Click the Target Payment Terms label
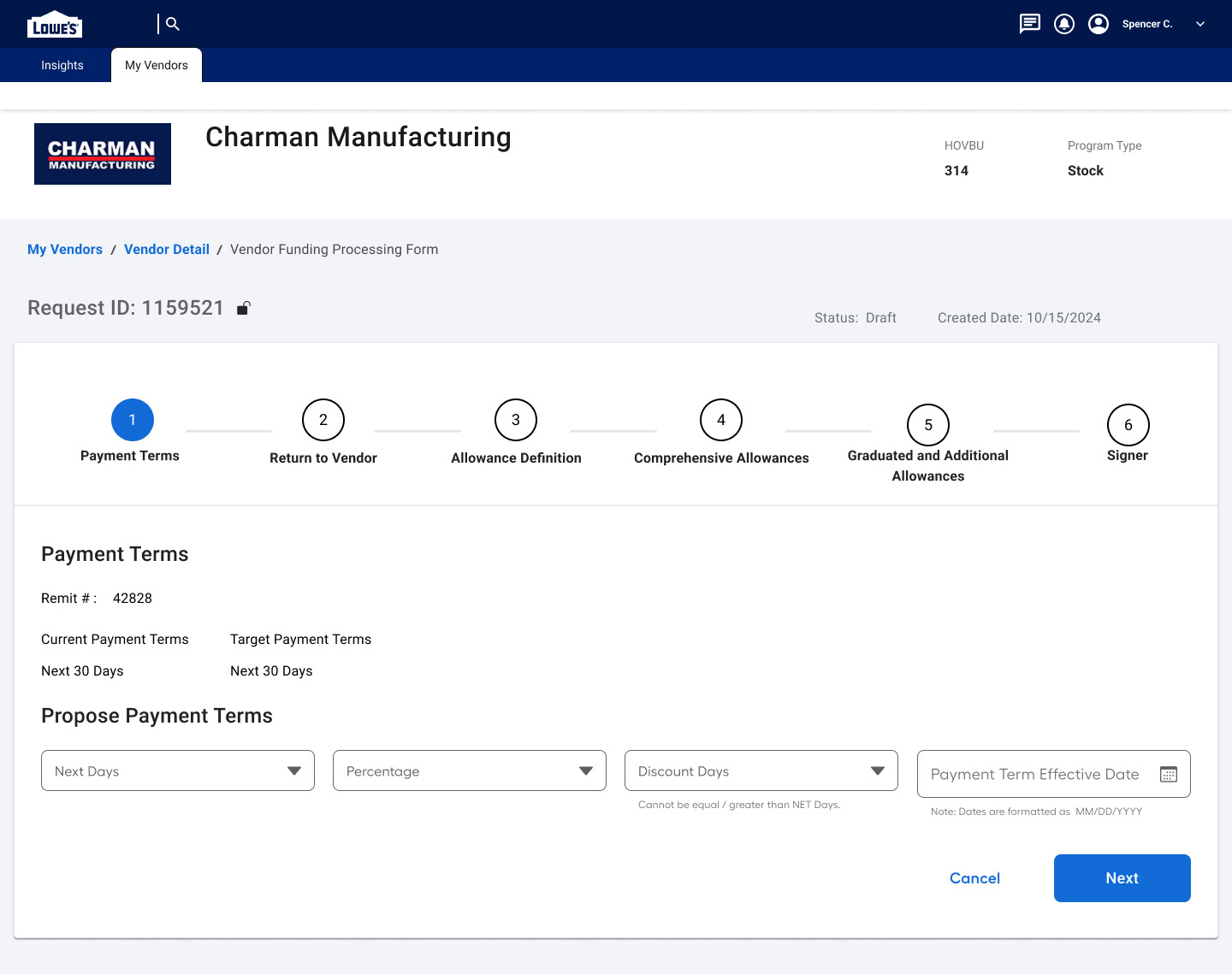Screen dimensions: 1232x974 [x=301, y=640]
